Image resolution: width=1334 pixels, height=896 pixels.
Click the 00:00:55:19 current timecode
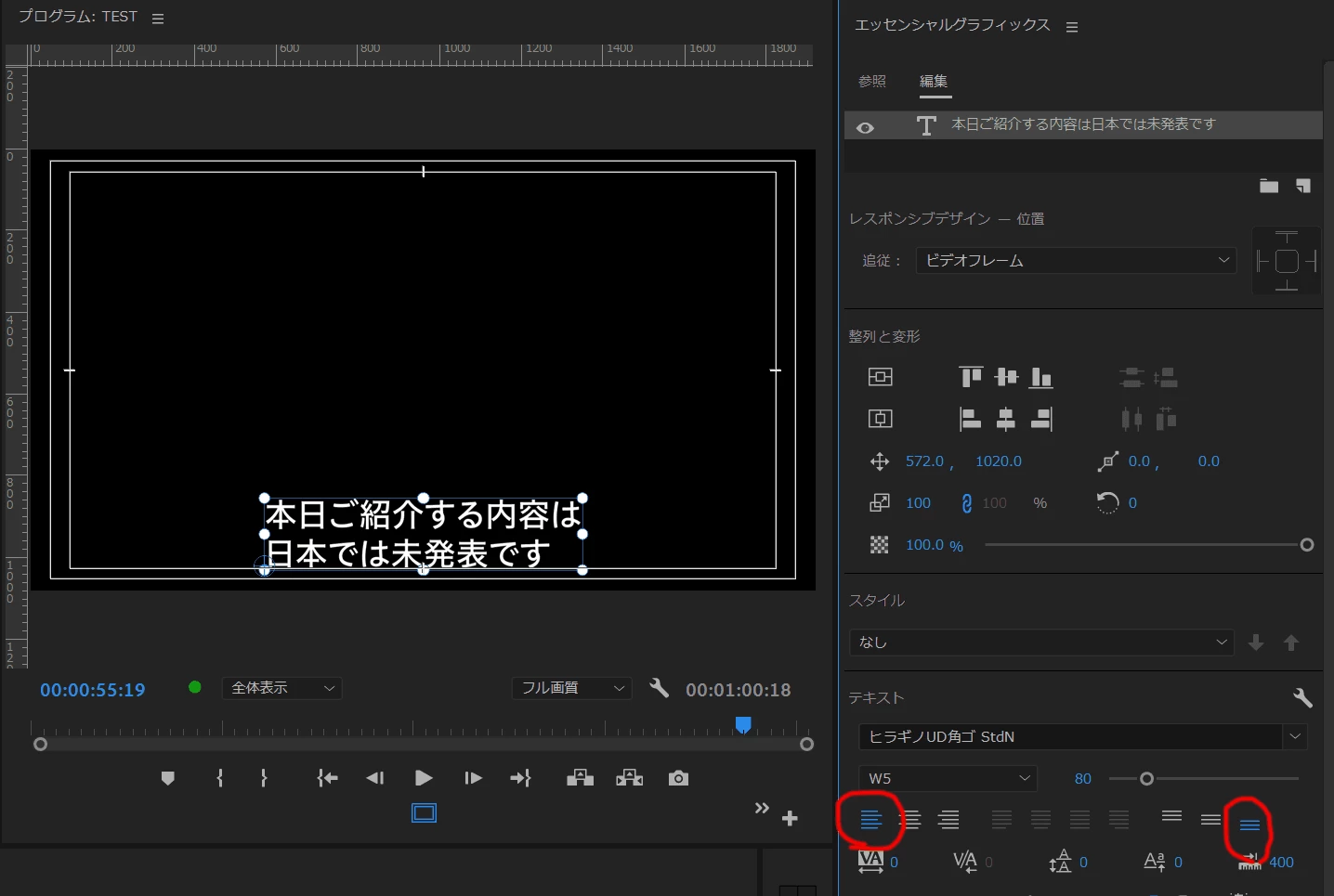(x=93, y=690)
